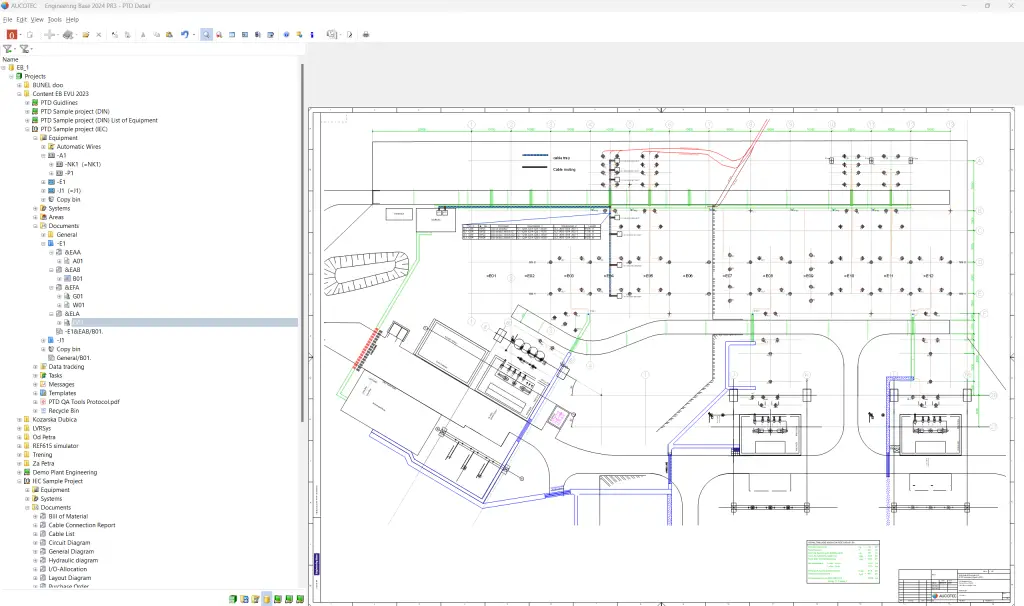Image resolution: width=1024 pixels, height=606 pixels.
Task: Click the first funnel filter icon
Action: 7,48
